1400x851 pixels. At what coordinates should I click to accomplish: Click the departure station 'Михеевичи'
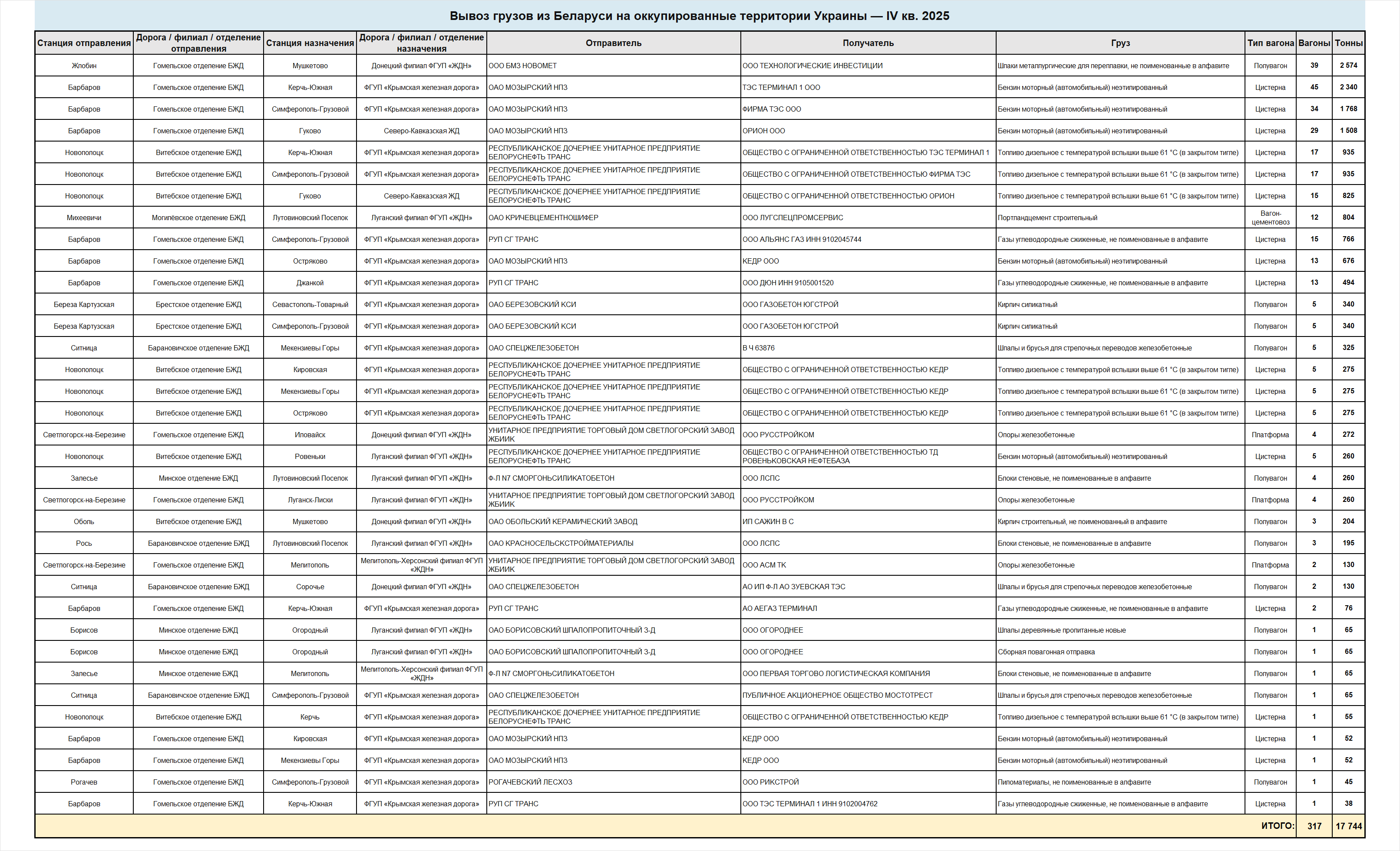click(x=84, y=218)
